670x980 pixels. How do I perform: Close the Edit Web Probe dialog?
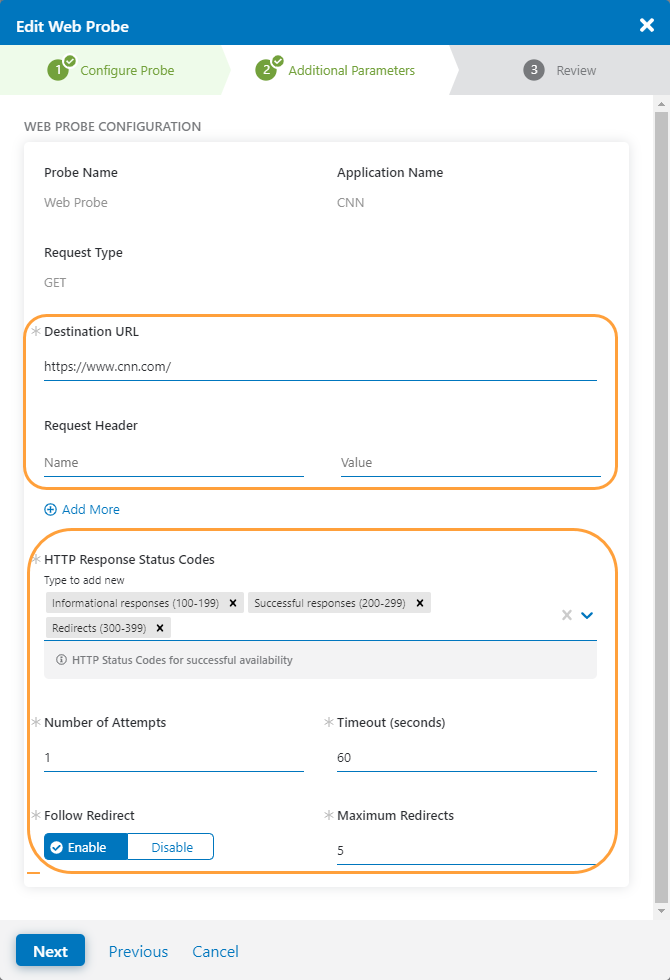tap(647, 25)
